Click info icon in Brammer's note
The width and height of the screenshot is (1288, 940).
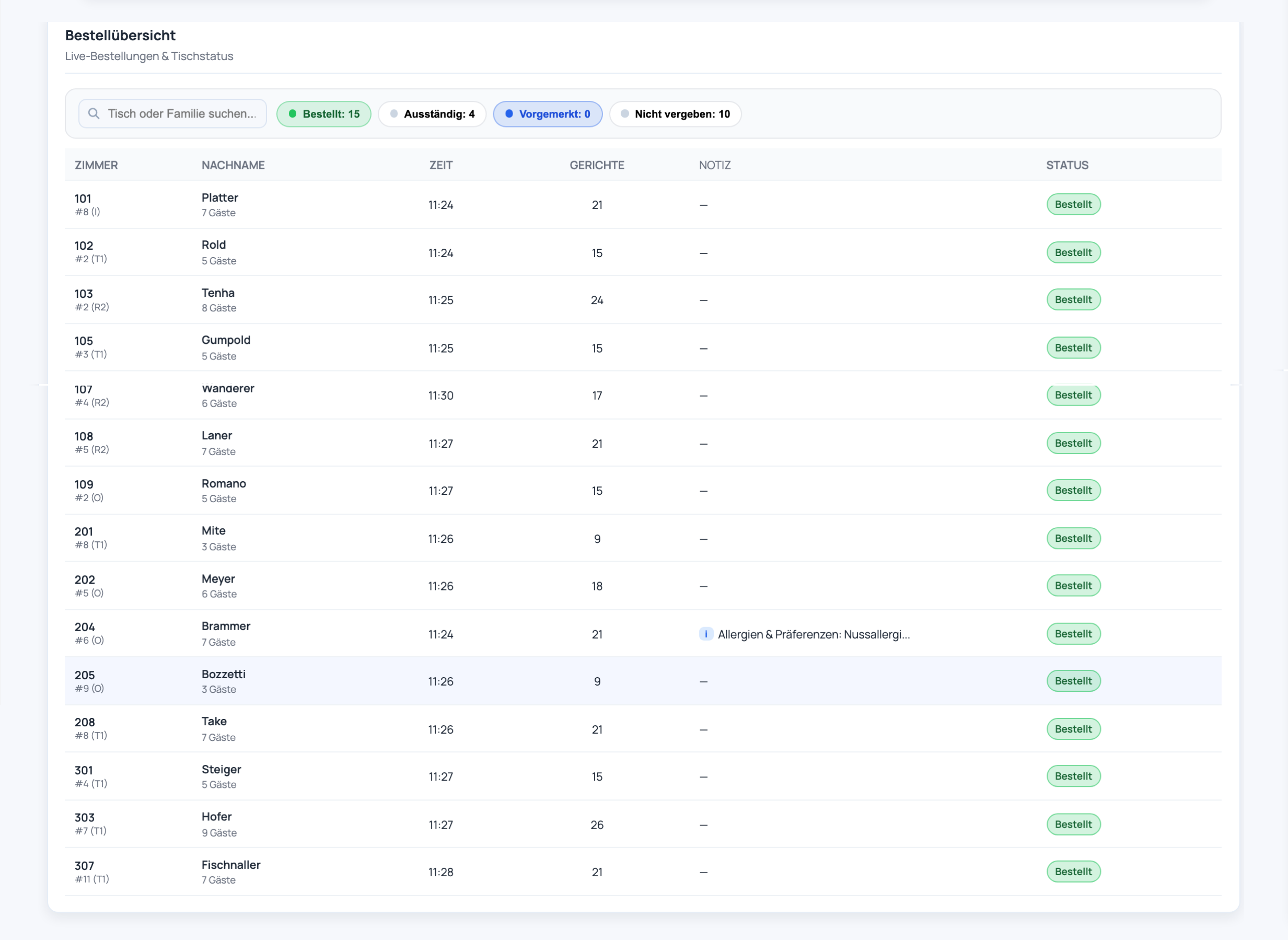coord(705,634)
